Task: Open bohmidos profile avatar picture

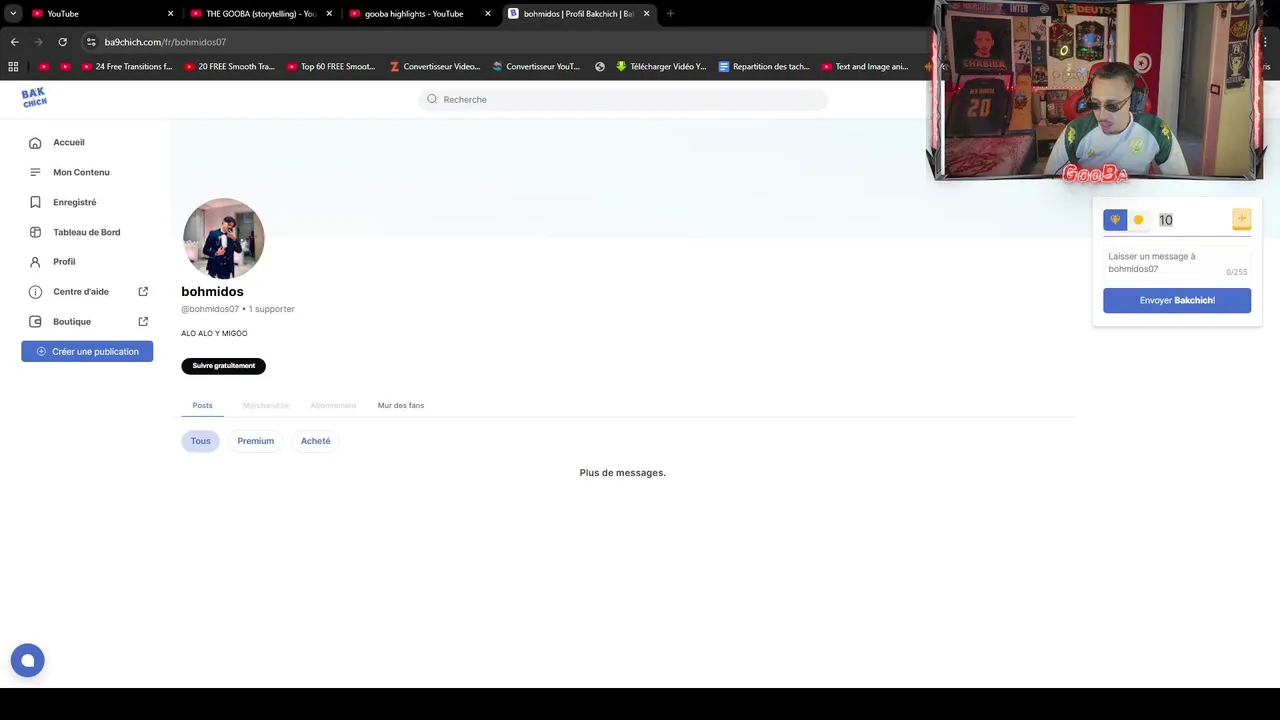Action: (223, 238)
